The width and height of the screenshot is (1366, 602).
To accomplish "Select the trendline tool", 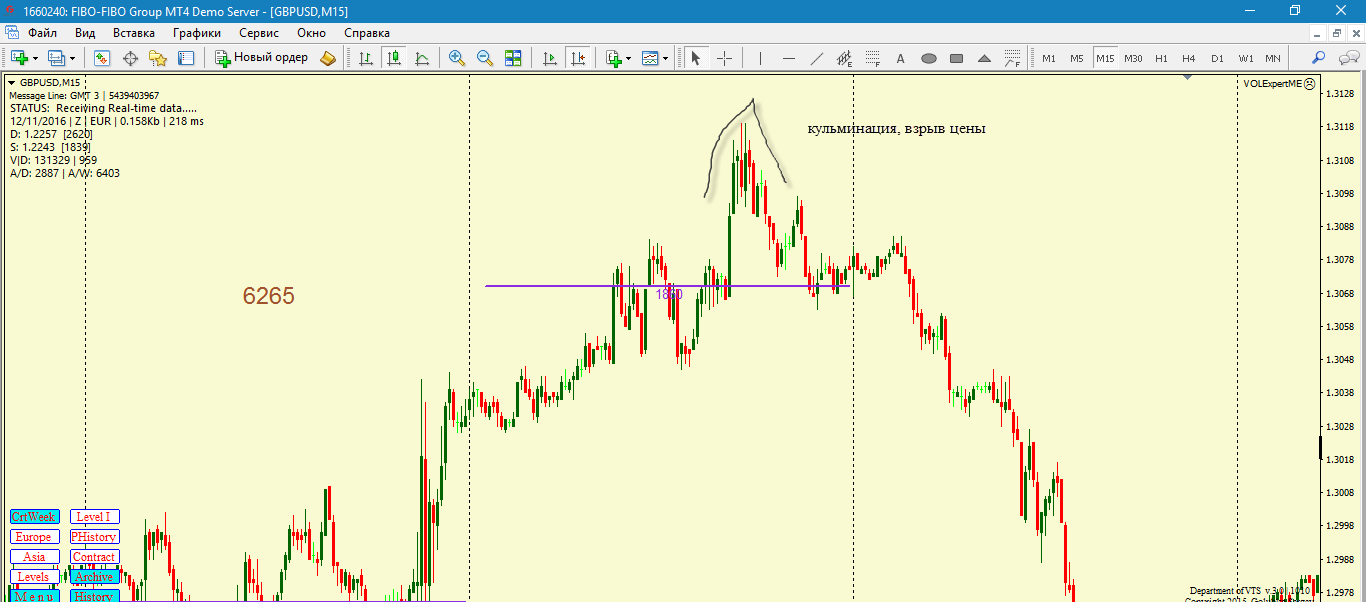I will 816,58.
